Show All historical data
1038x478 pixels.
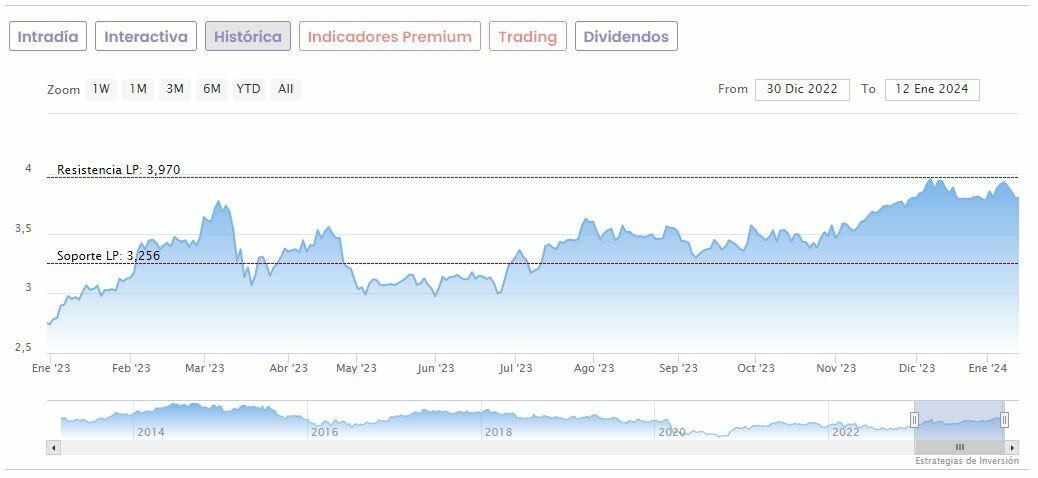point(286,89)
